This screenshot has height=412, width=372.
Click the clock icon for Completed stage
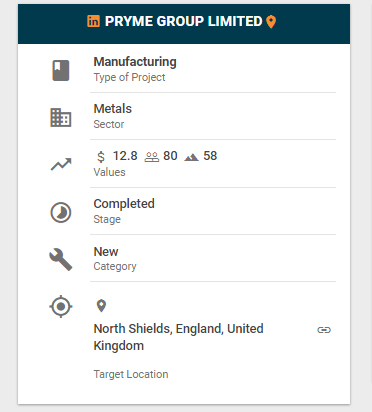click(x=61, y=212)
